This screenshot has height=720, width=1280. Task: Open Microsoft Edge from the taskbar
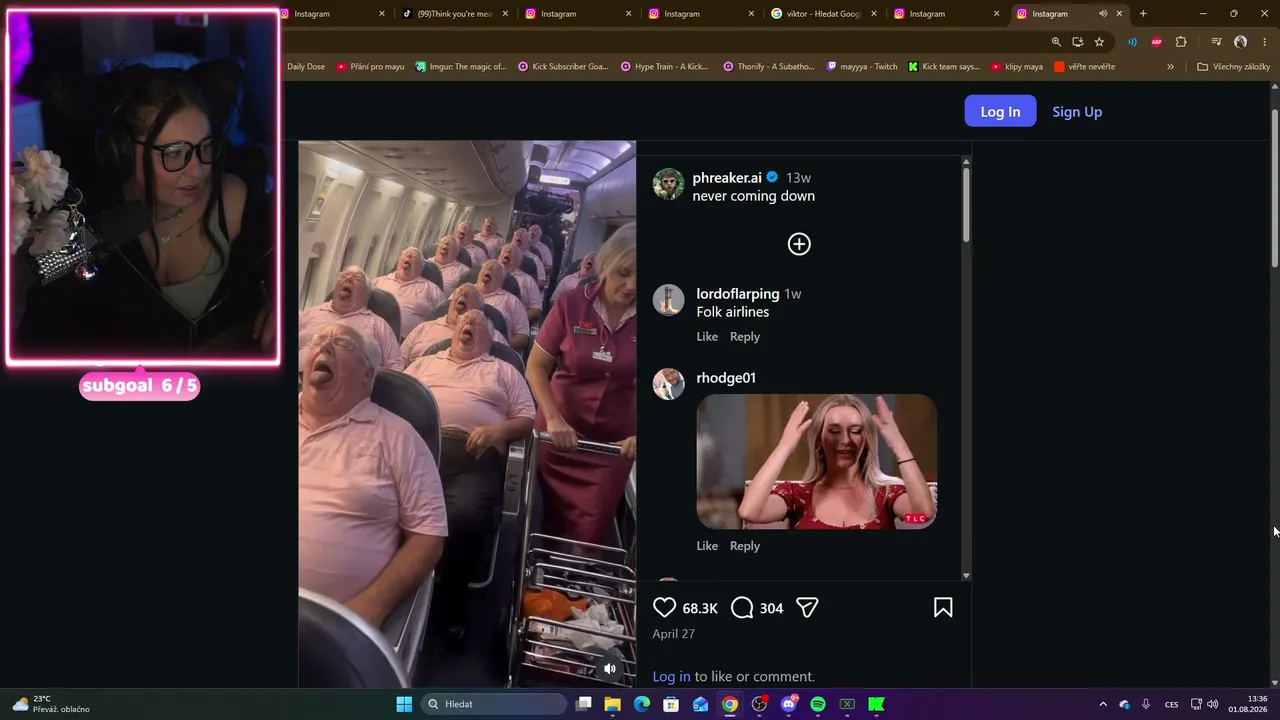642,704
